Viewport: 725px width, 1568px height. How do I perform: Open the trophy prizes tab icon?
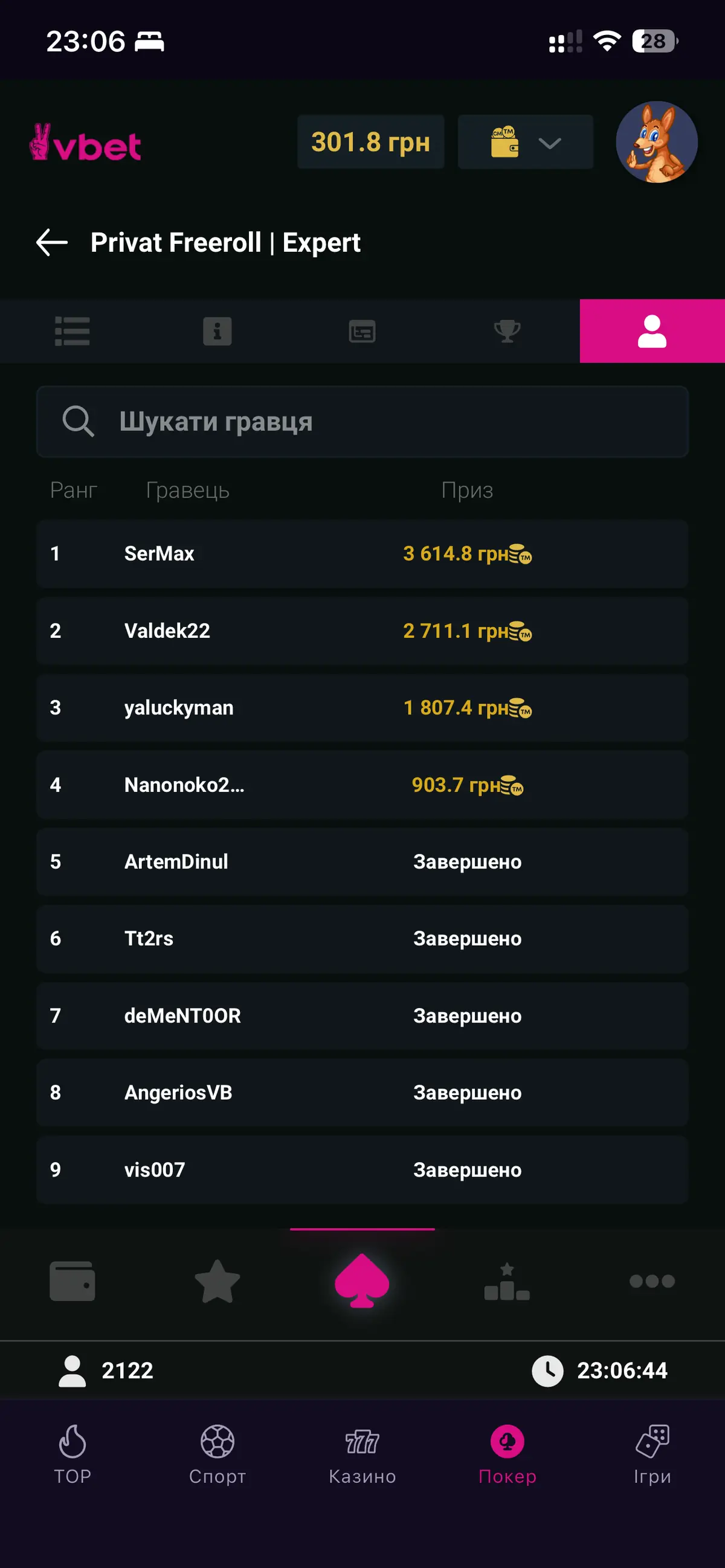click(507, 331)
